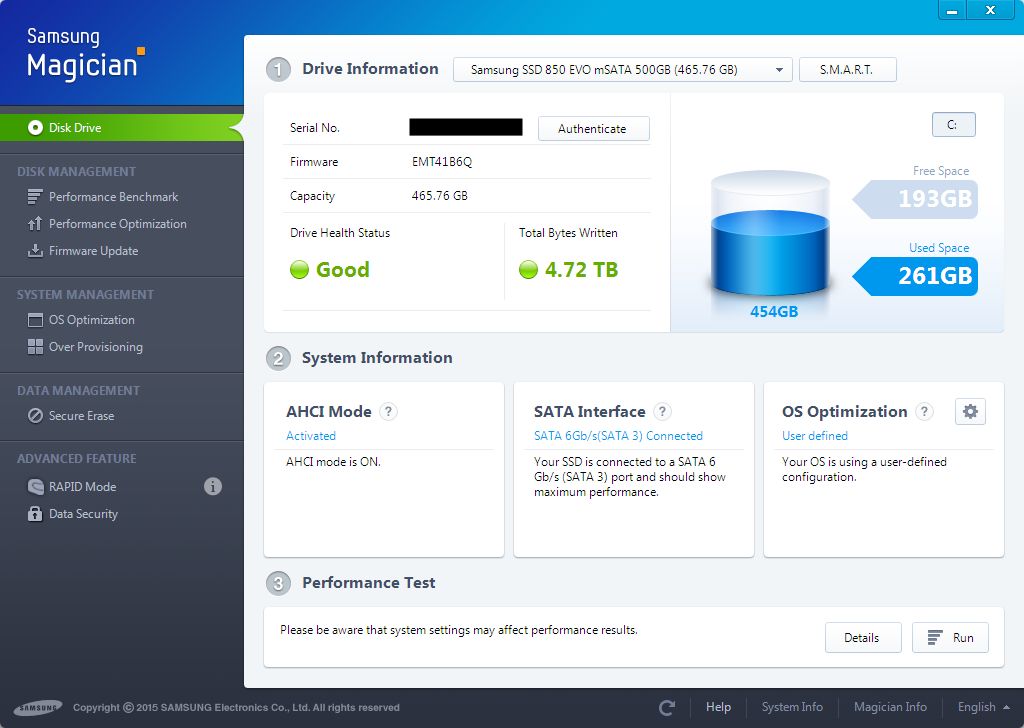The width and height of the screenshot is (1024, 728).
Task: Open RAPID Mode in sidebar
Action: (82, 486)
